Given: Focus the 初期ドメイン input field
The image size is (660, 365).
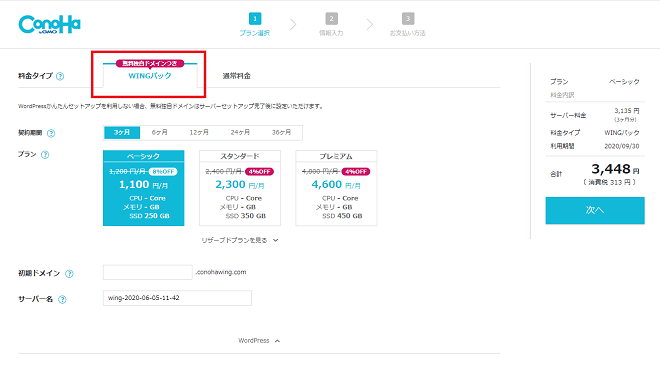Looking at the screenshot, I should (x=148, y=272).
